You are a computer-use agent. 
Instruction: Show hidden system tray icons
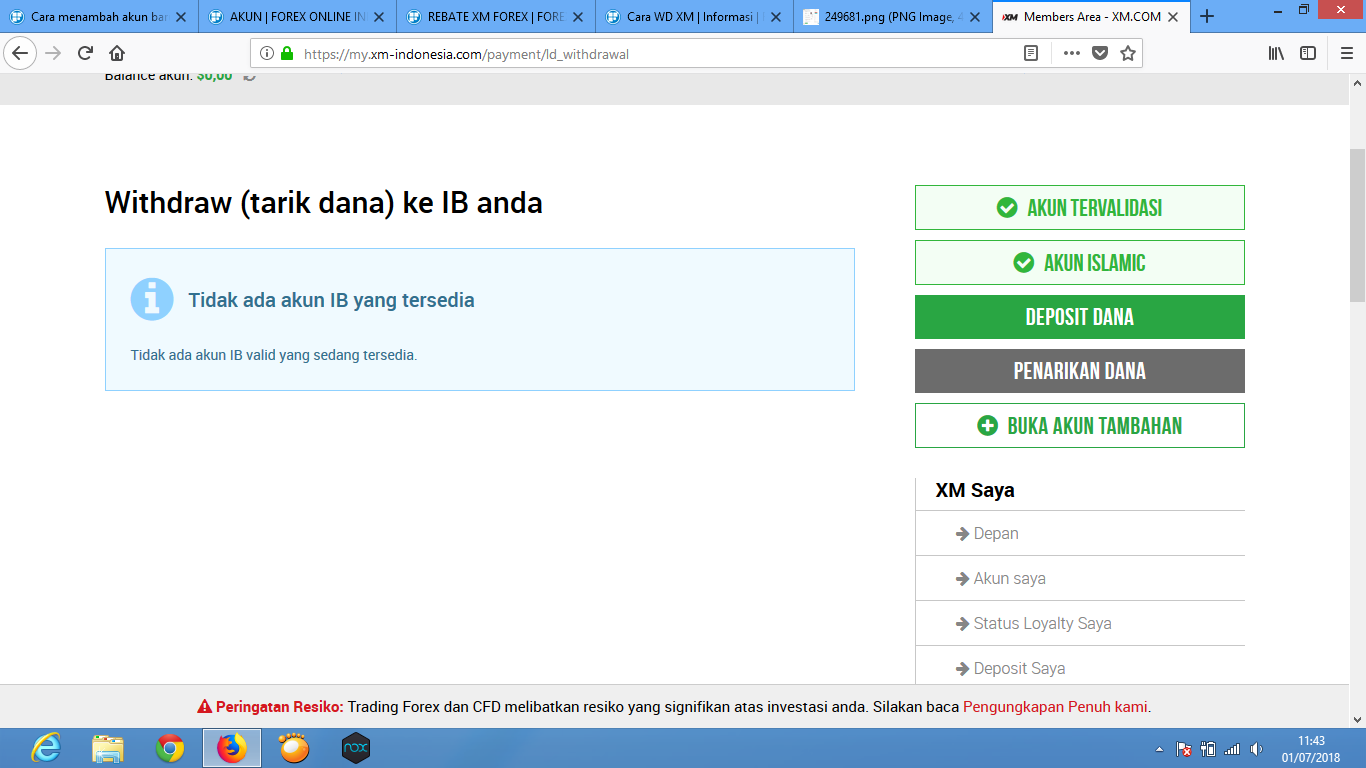pyautogui.click(x=1159, y=748)
